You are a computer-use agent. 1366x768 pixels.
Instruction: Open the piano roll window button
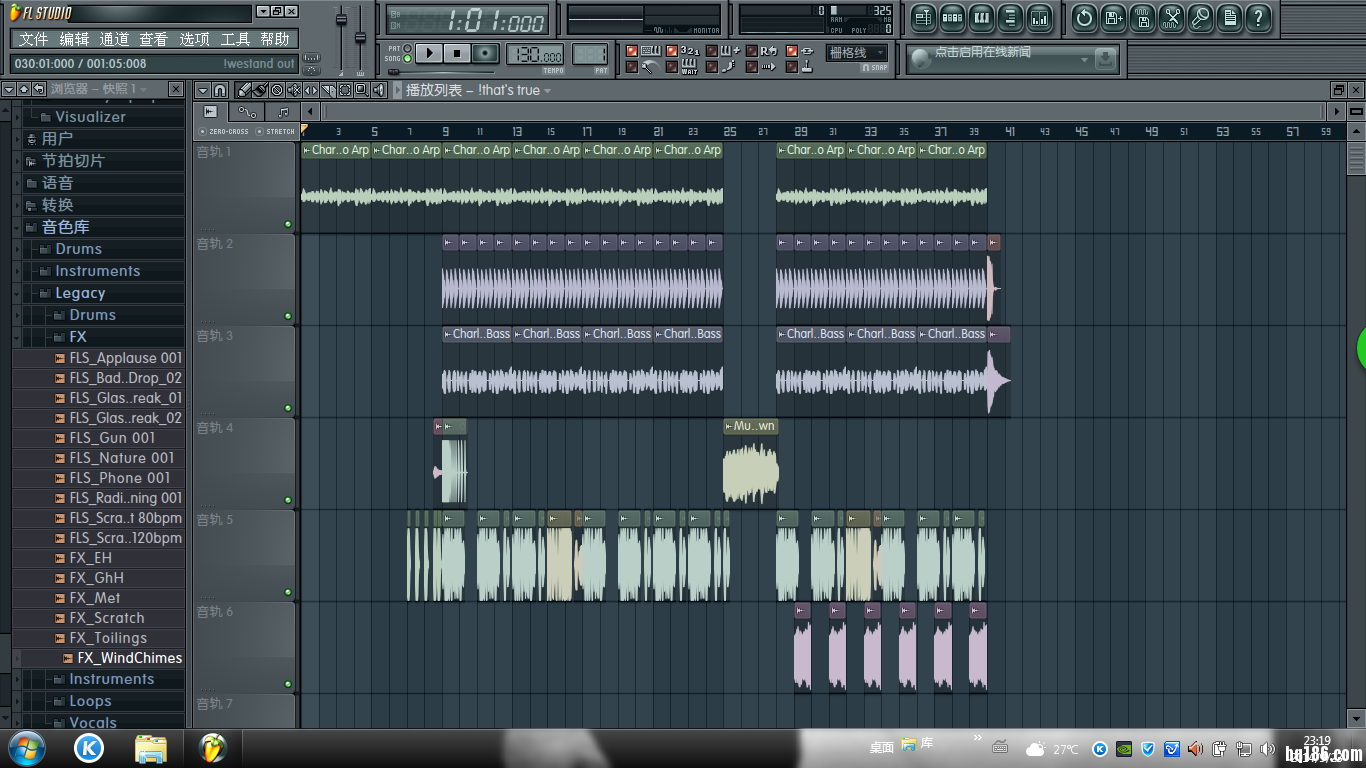(981, 18)
